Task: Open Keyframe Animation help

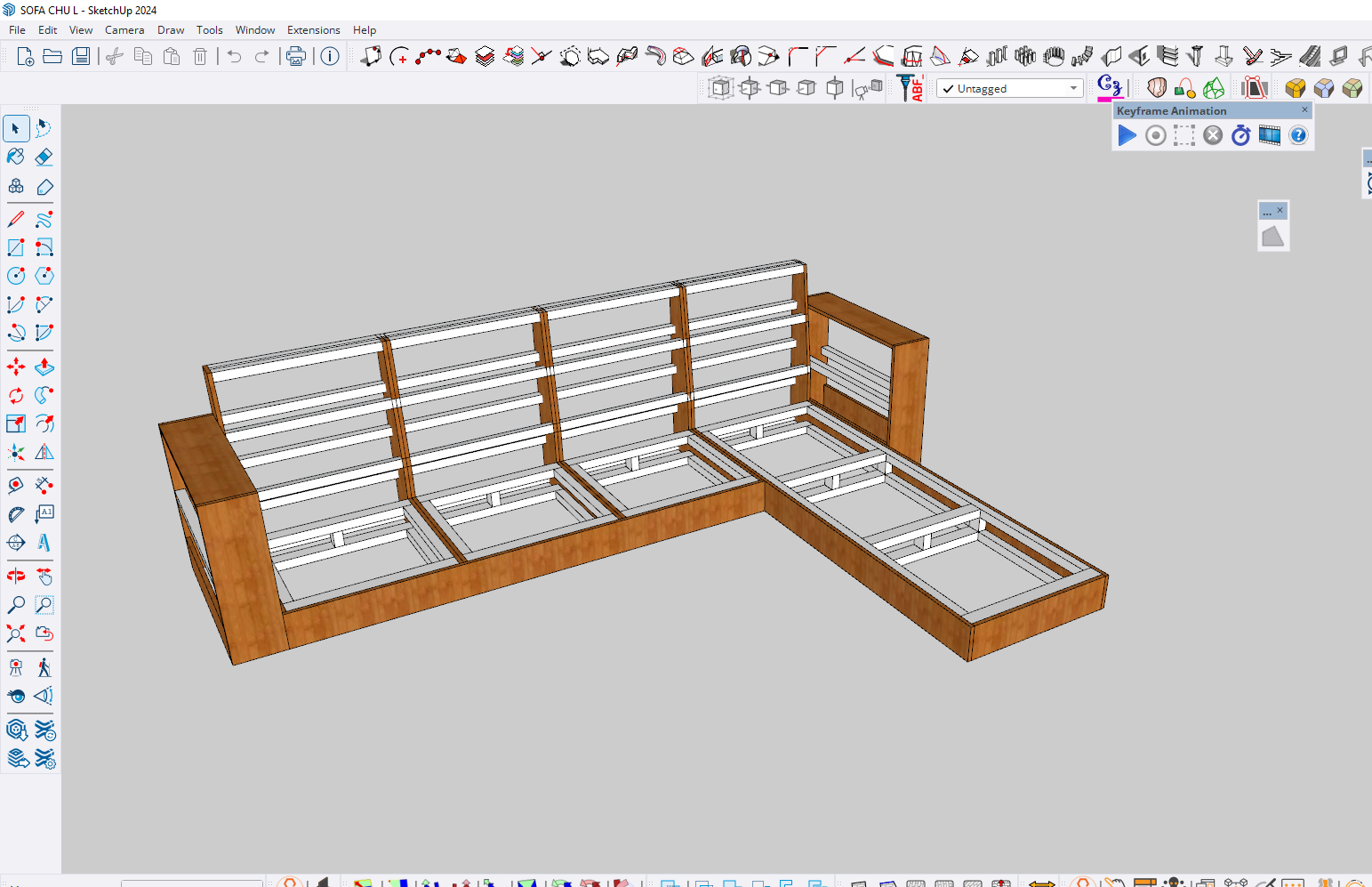Action: click(x=1298, y=135)
